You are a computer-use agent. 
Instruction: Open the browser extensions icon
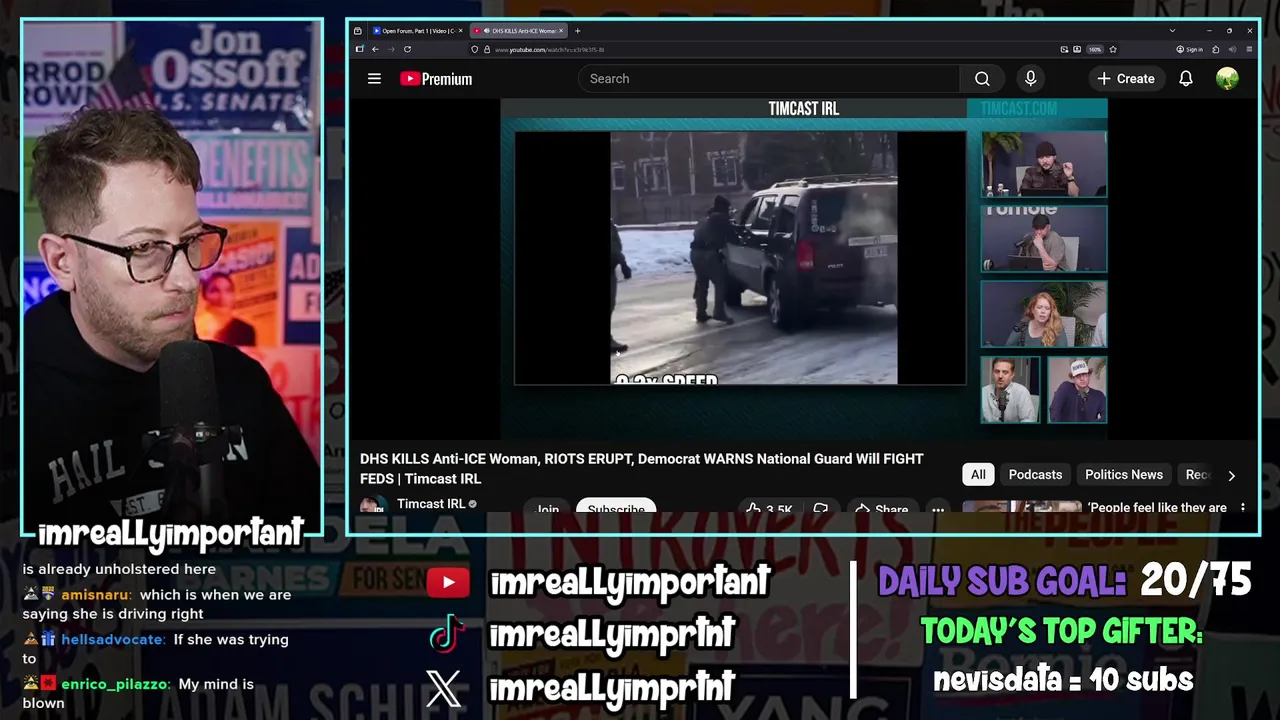1215,49
